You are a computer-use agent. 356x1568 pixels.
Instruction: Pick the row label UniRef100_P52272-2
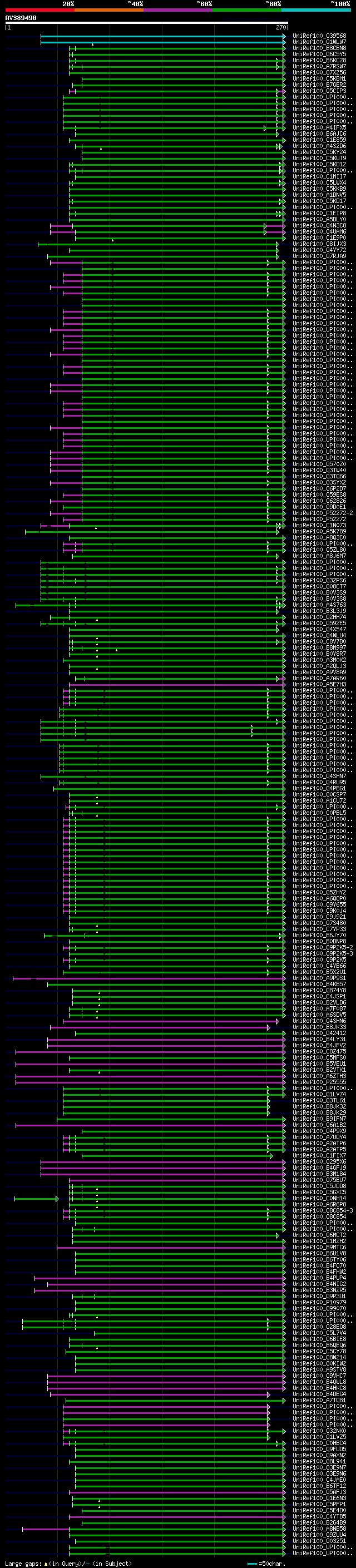click(323, 512)
